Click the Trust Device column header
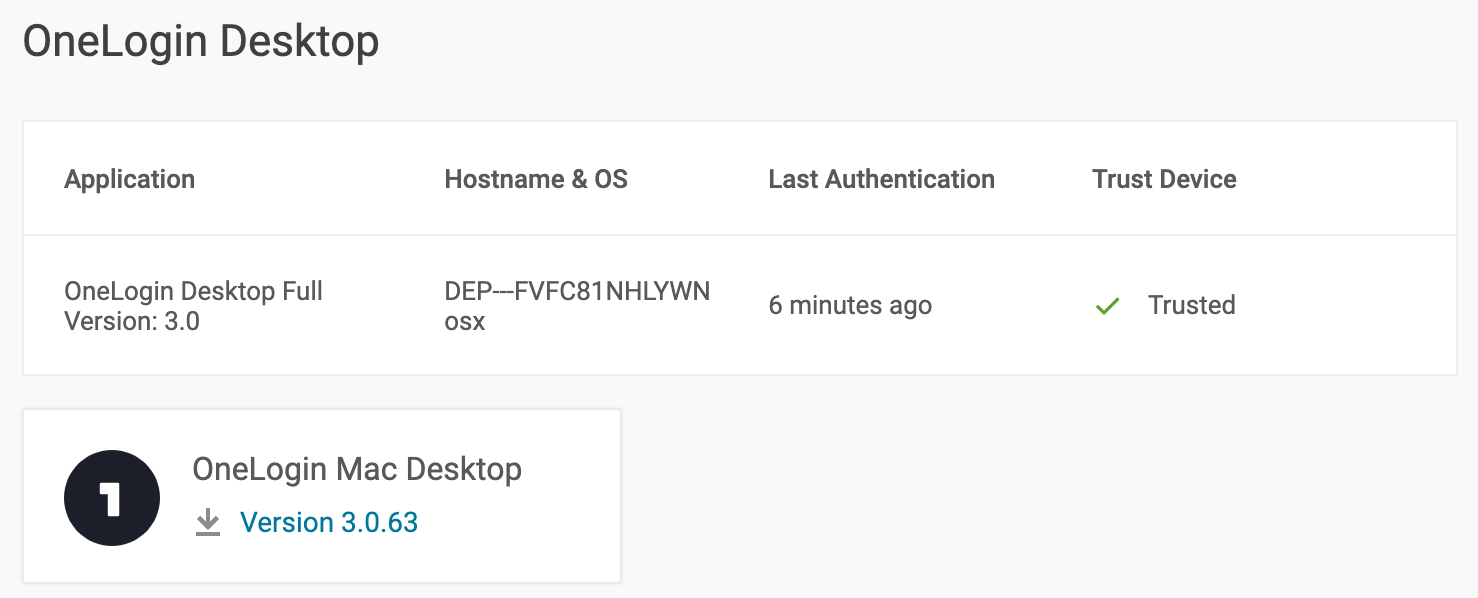This screenshot has height=598, width=1478. click(1164, 180)
